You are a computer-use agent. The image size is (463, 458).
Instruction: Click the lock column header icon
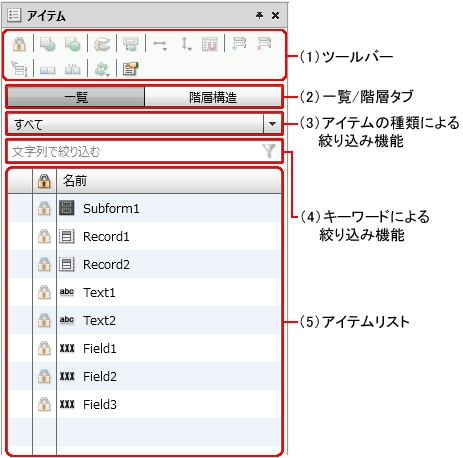pos(44,181)
